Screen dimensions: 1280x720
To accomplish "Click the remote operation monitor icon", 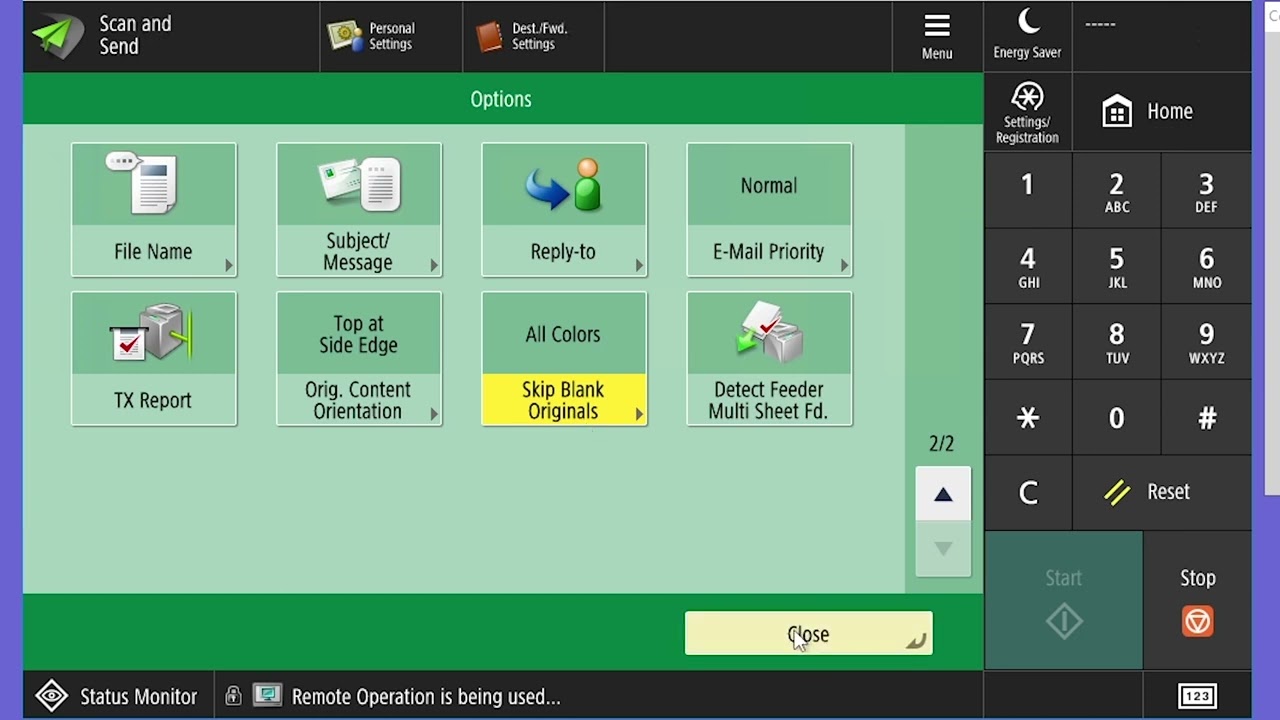I will click(x=267, y=696).
